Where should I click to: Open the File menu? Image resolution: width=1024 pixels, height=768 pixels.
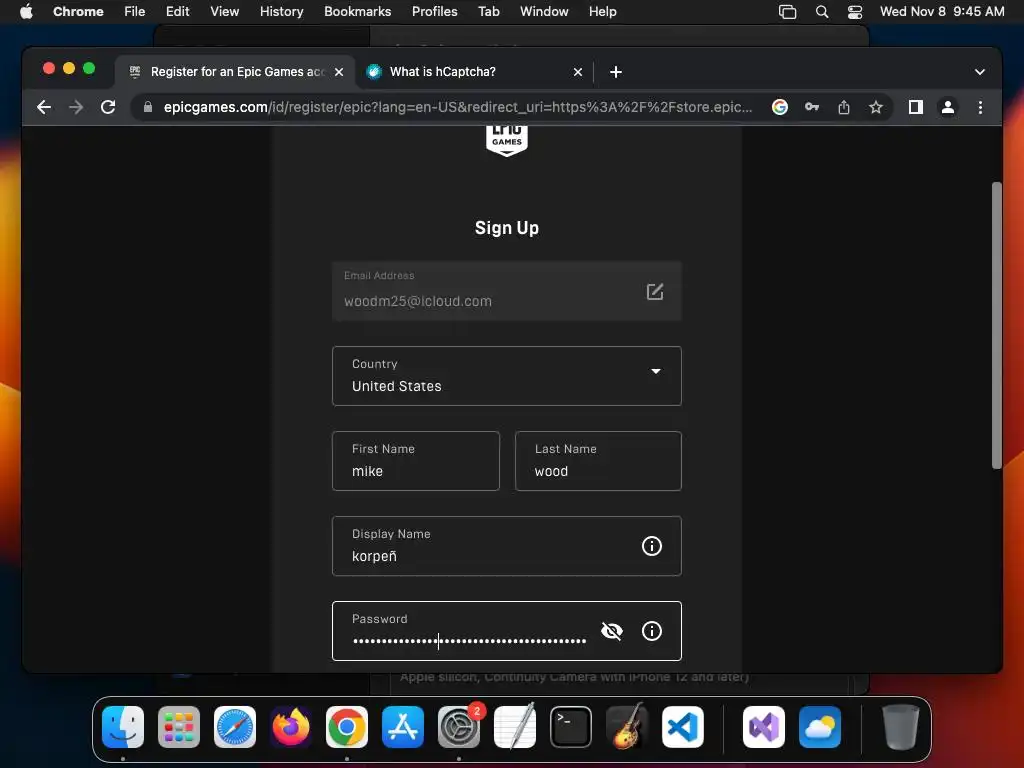pos(135,12)
